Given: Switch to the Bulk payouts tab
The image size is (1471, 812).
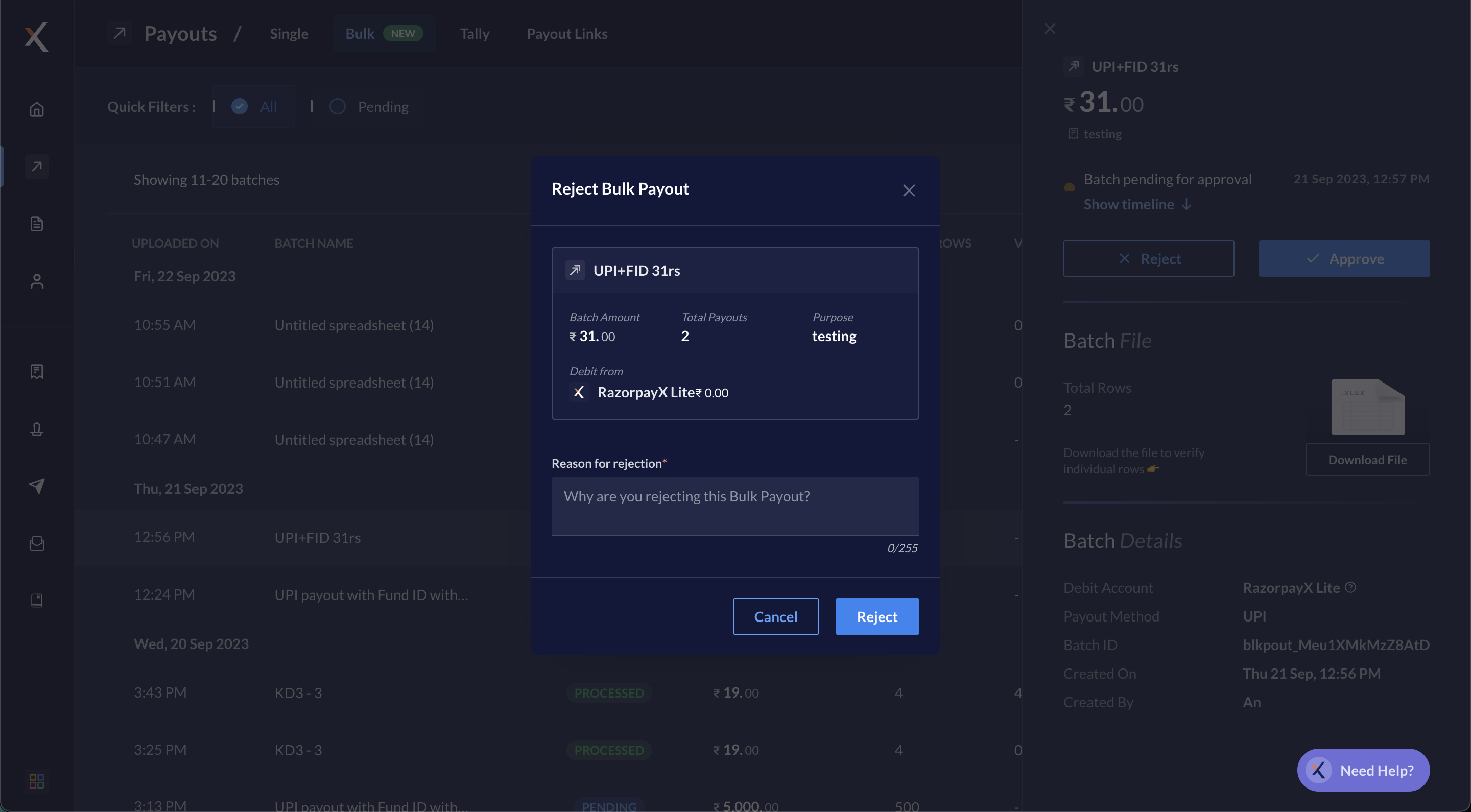Looking at the screenshot, I should click(384, 33).
